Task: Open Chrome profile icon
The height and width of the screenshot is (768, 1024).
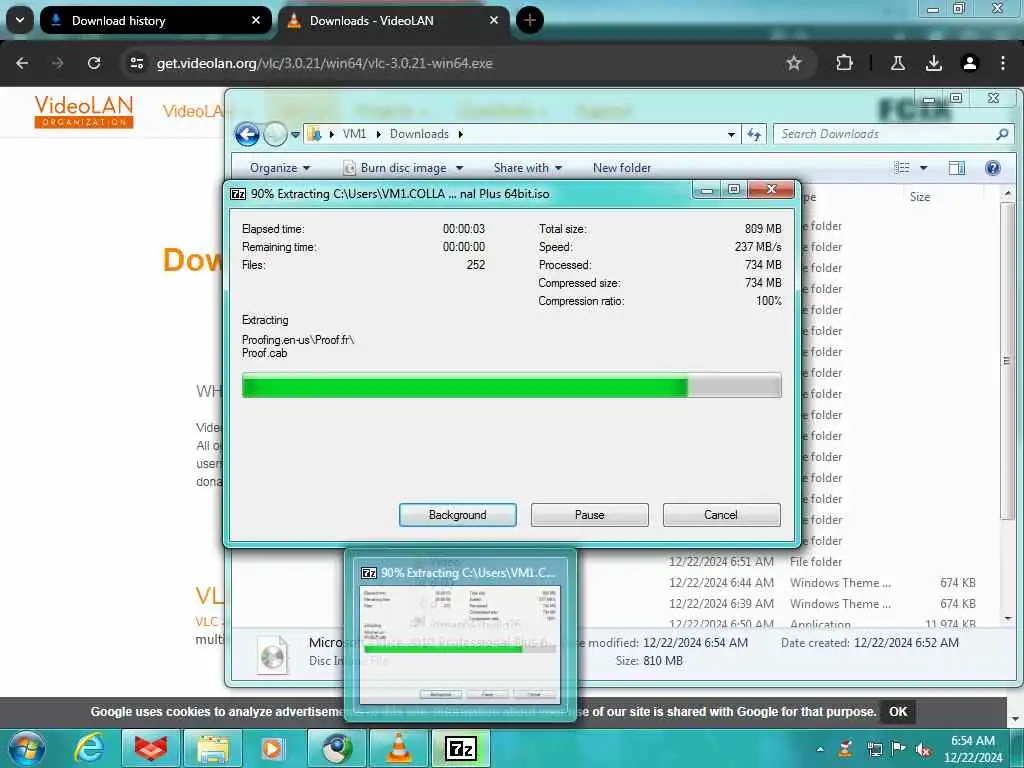Action: [x=970, y=63]
